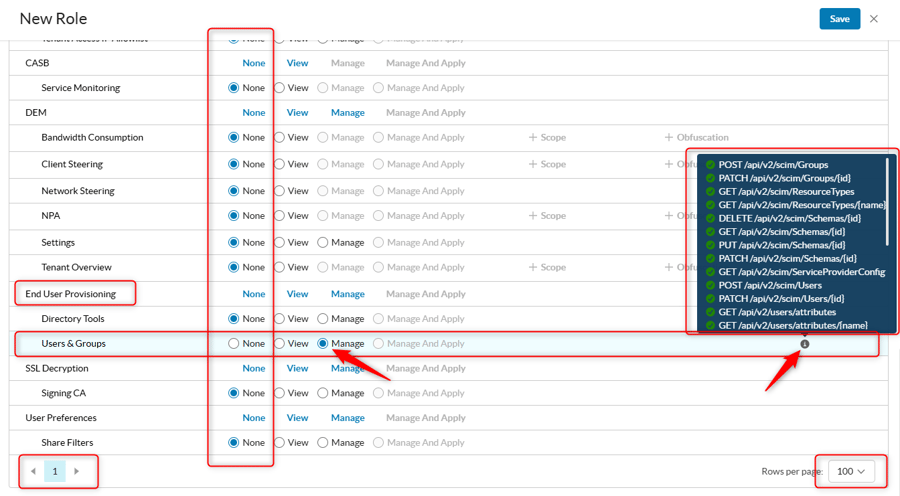Close the New Role dialog with X

[873, 19]
